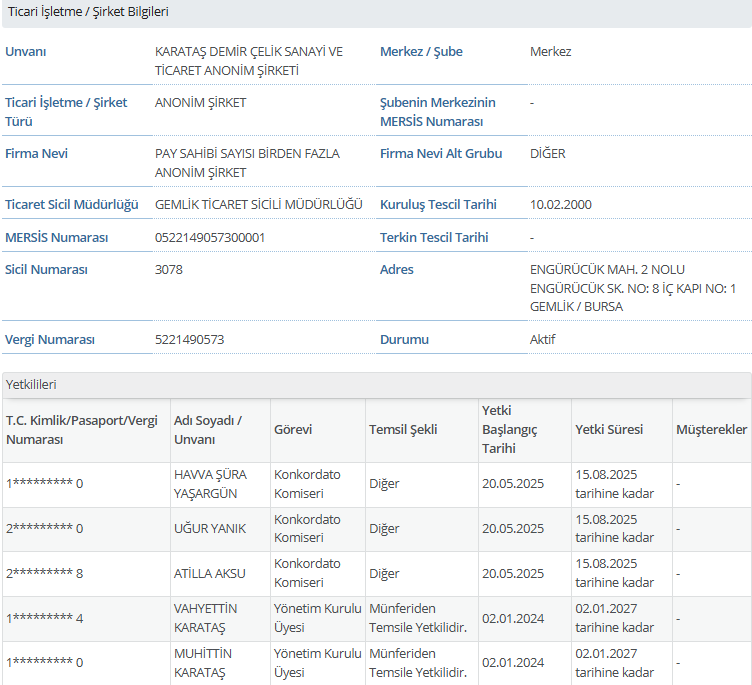The width and height of the screenshot is (752, 685).
Task: Click start date 20.05.2025 in HAVVA ŞÜRA row
Action: click(513, 484)
